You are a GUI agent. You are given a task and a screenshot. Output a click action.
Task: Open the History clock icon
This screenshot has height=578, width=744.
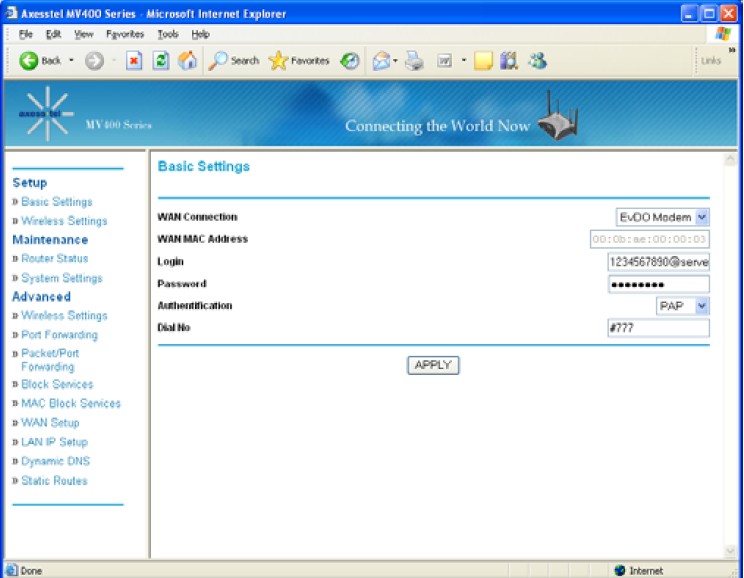coord(350,61)
